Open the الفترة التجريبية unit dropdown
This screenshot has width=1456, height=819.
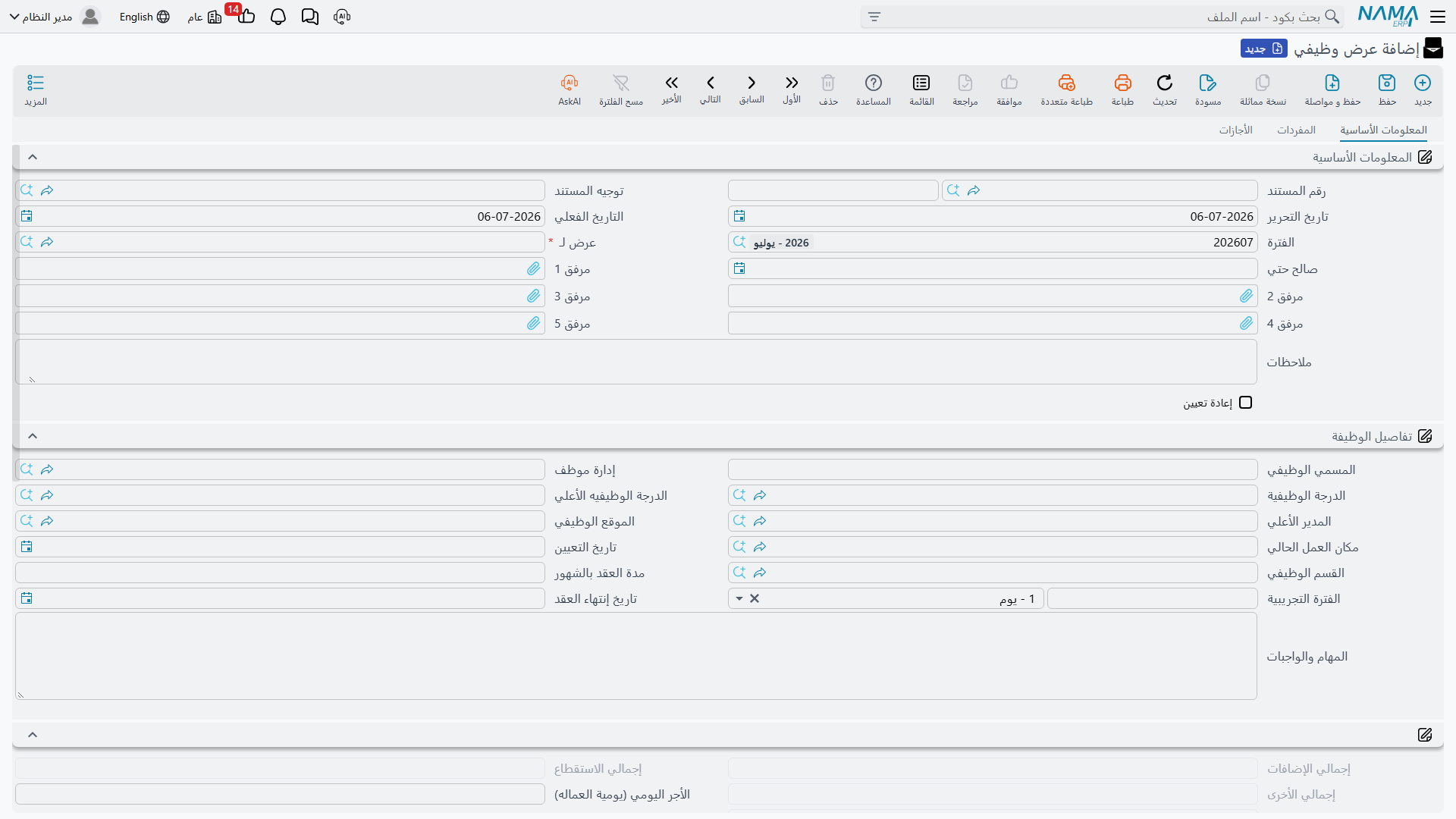pos(739,598)
